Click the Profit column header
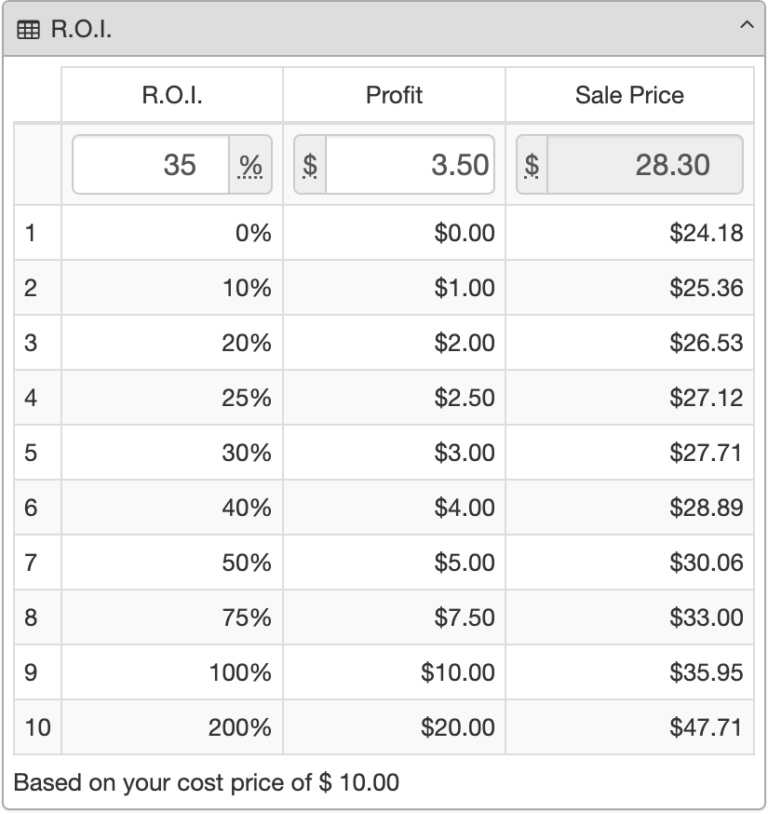Viewport: 768px width, 814px height. point(395,95)
